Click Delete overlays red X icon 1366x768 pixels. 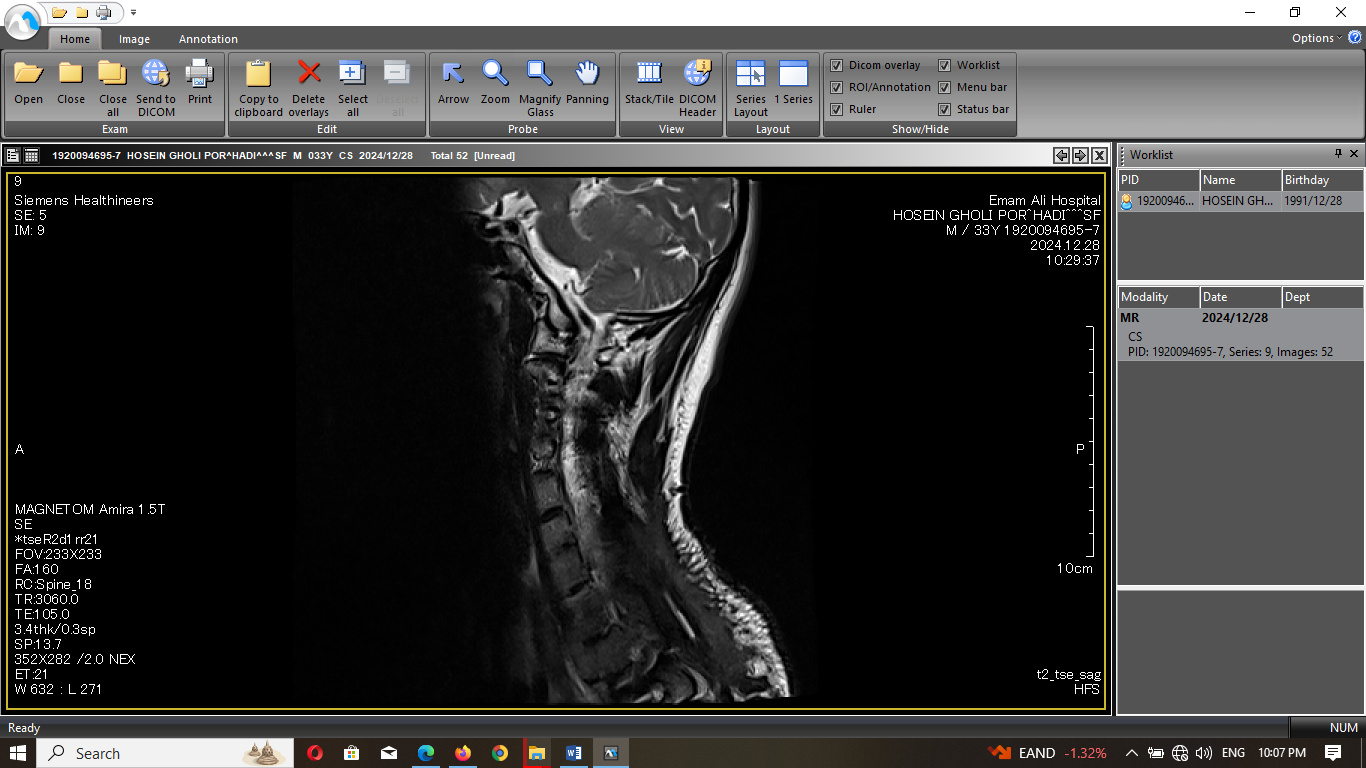pos(309,88)
